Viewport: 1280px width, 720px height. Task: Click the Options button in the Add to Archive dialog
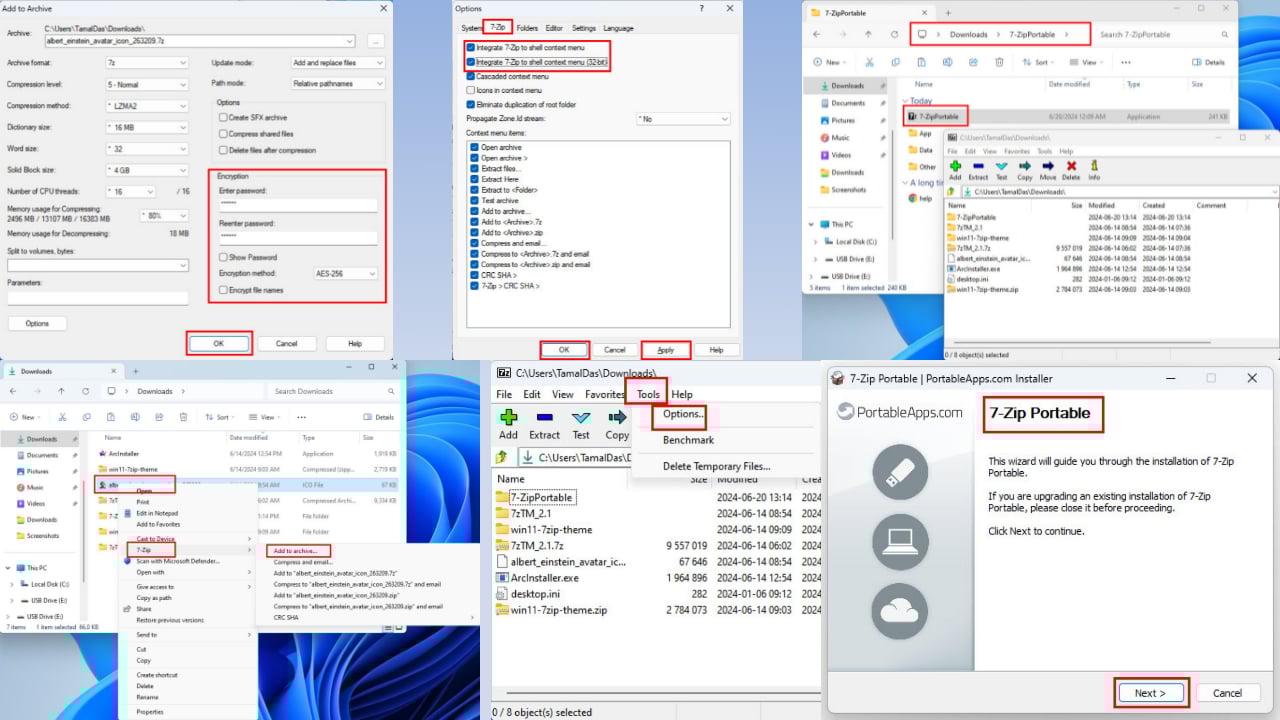(x=37, y=323)
